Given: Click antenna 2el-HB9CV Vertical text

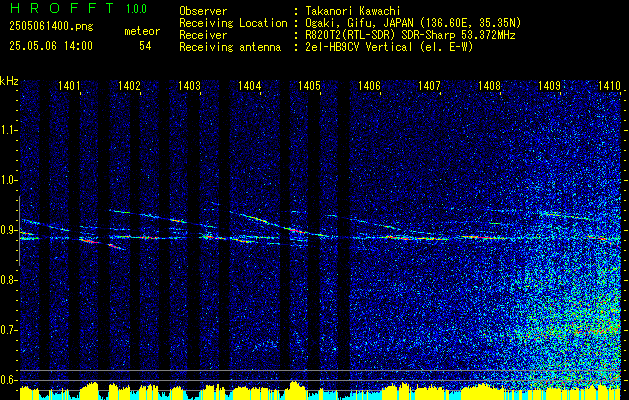Looking at the screenshot, I should click(390, 47).
